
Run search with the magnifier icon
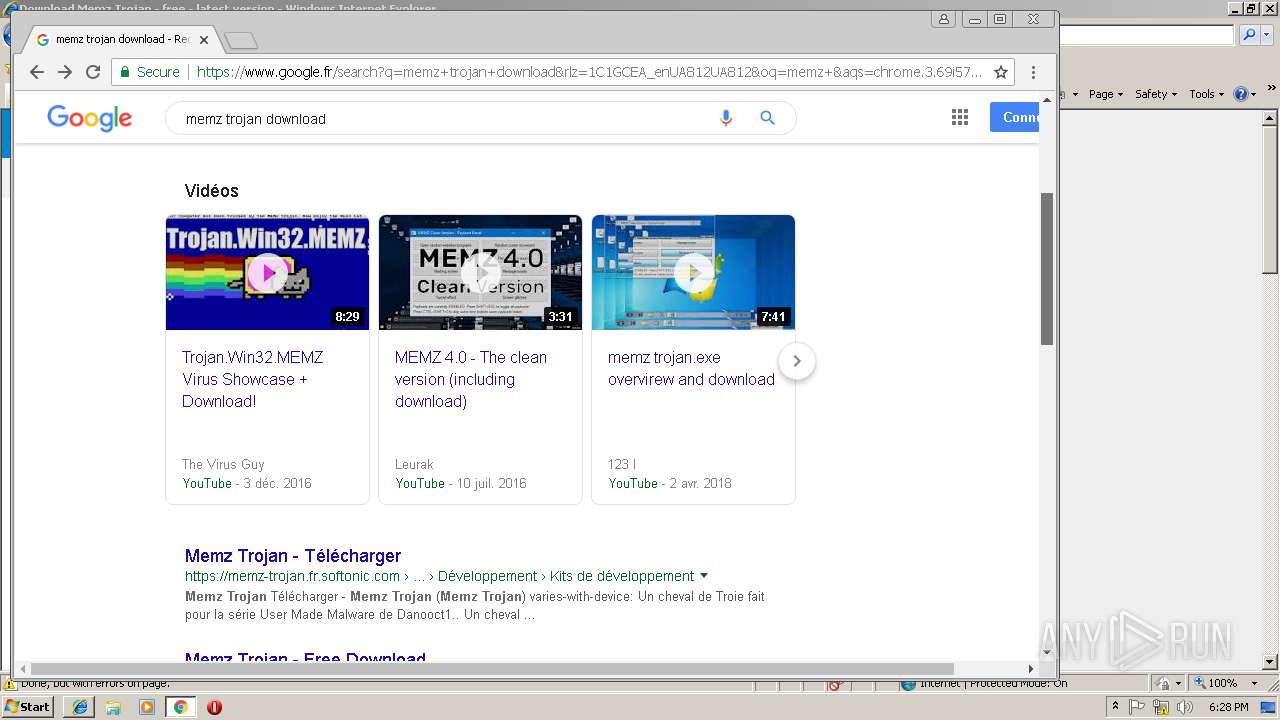[x=767, y=118]
